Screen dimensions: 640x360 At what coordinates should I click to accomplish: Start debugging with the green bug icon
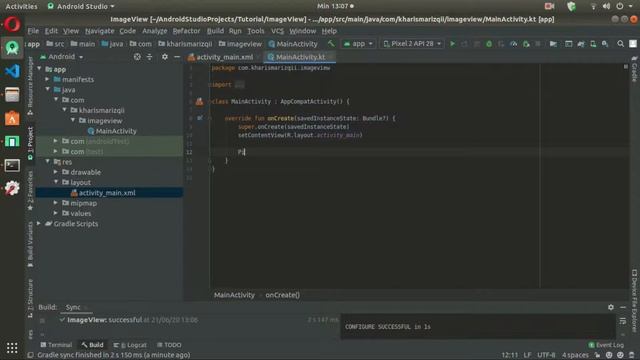(x=489, y=43)
